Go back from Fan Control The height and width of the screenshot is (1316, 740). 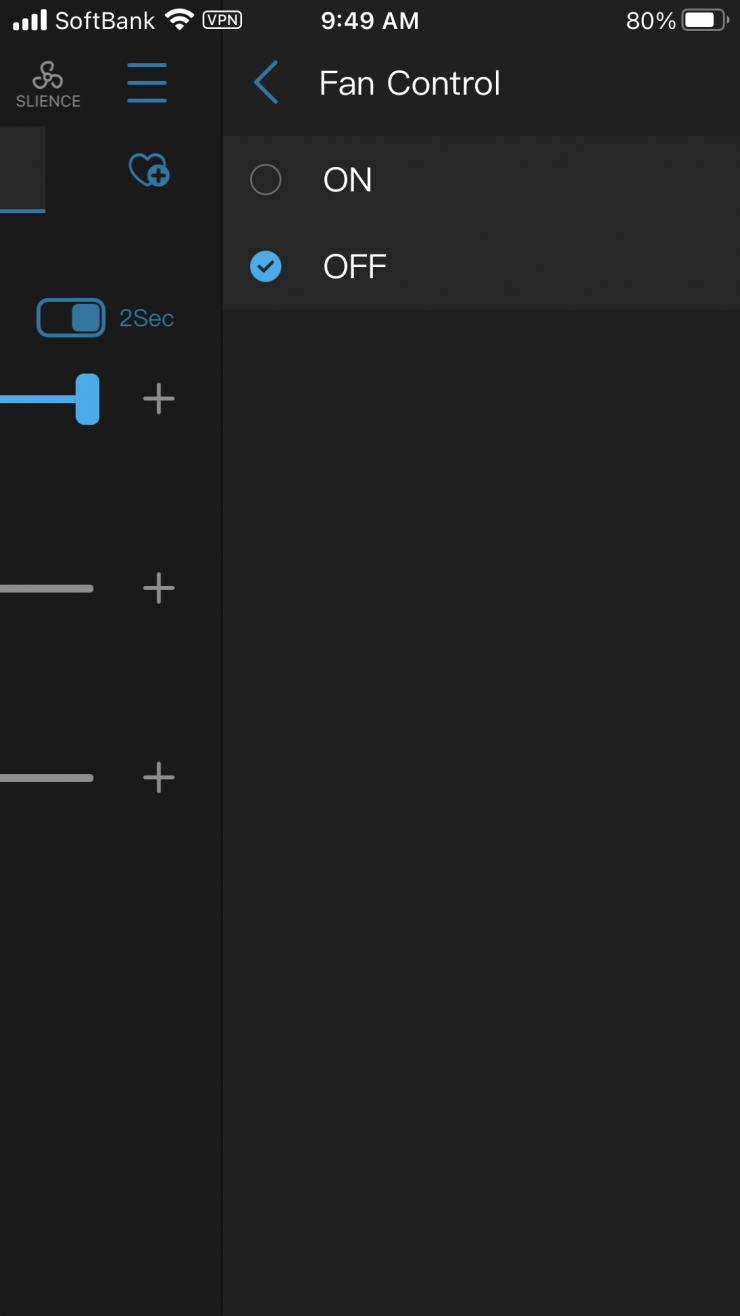(x=266, y=83)
